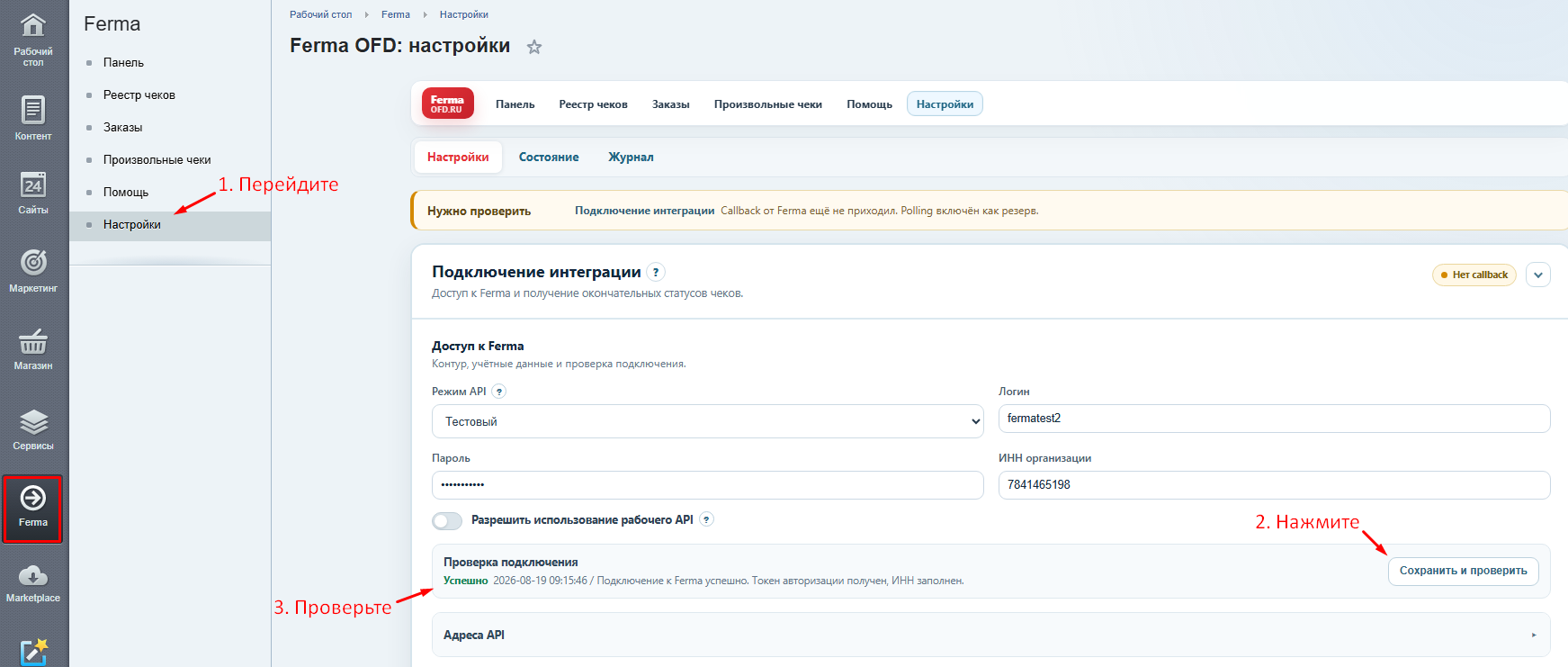The height and width of the screenshot is (667, 1568).
Task: Open the Режим API dropdown
Action: 708,421
